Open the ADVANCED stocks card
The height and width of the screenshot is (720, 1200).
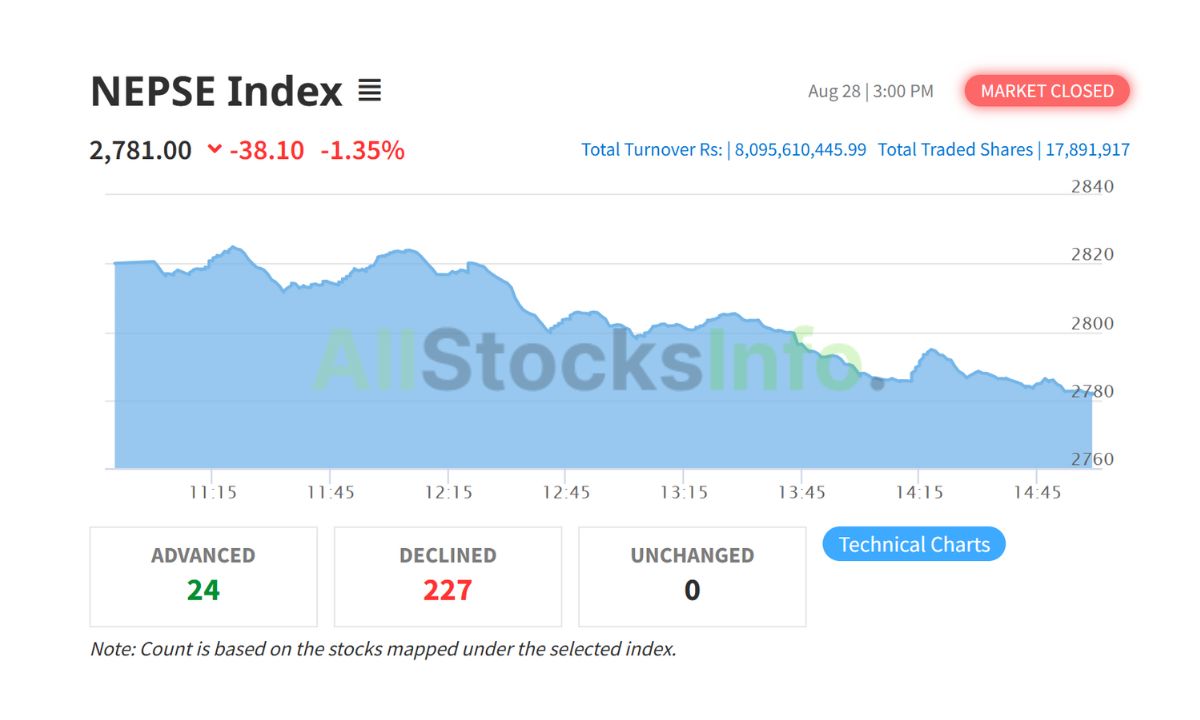[x=203, y=576]
